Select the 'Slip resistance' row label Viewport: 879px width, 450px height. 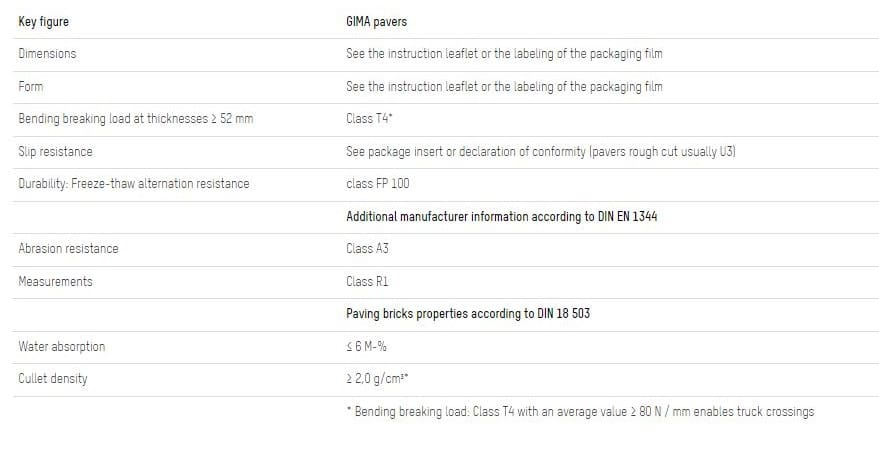(x=55, y=151)
